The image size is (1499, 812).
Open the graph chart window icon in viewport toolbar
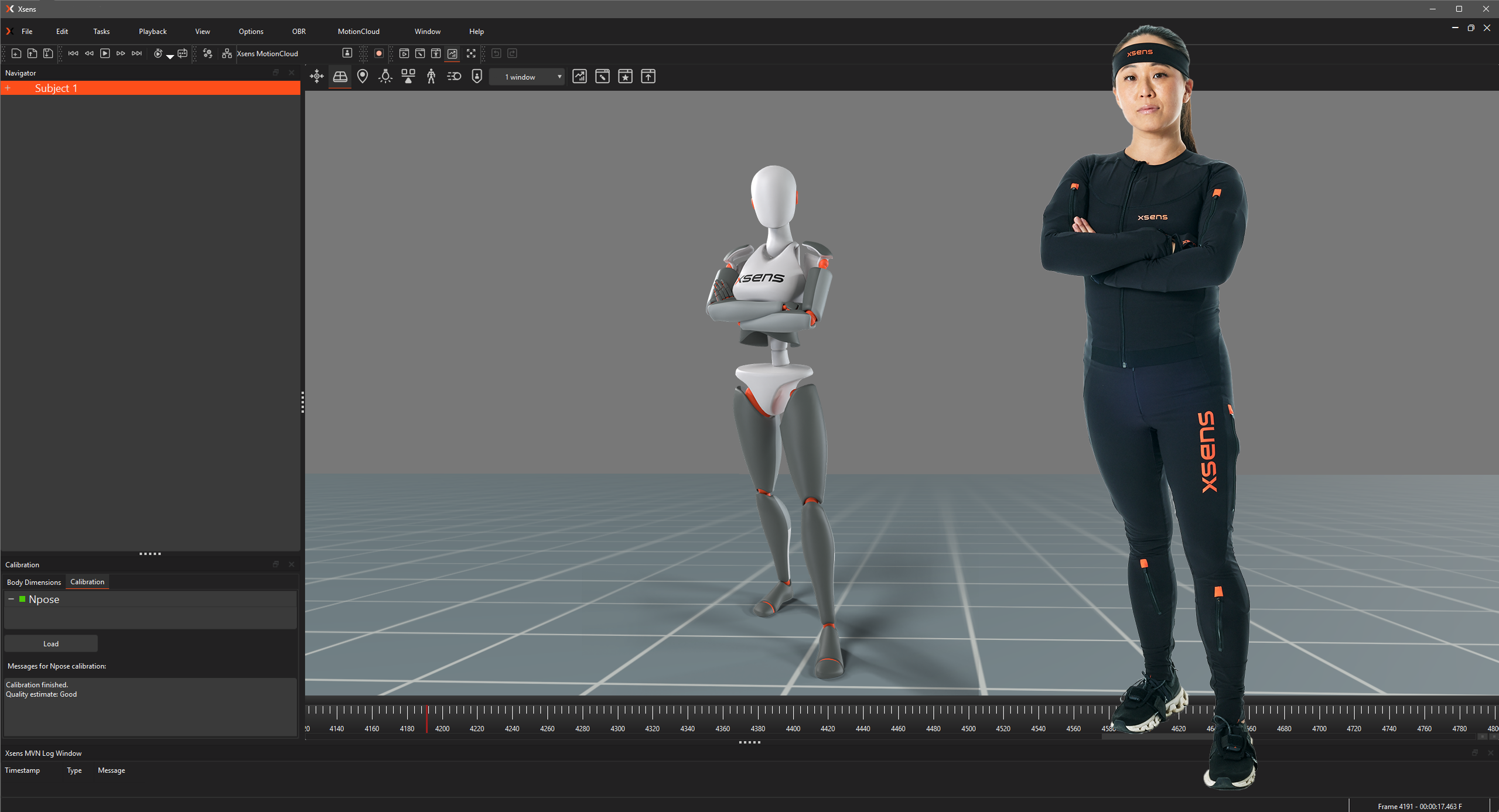pos(579,76)
